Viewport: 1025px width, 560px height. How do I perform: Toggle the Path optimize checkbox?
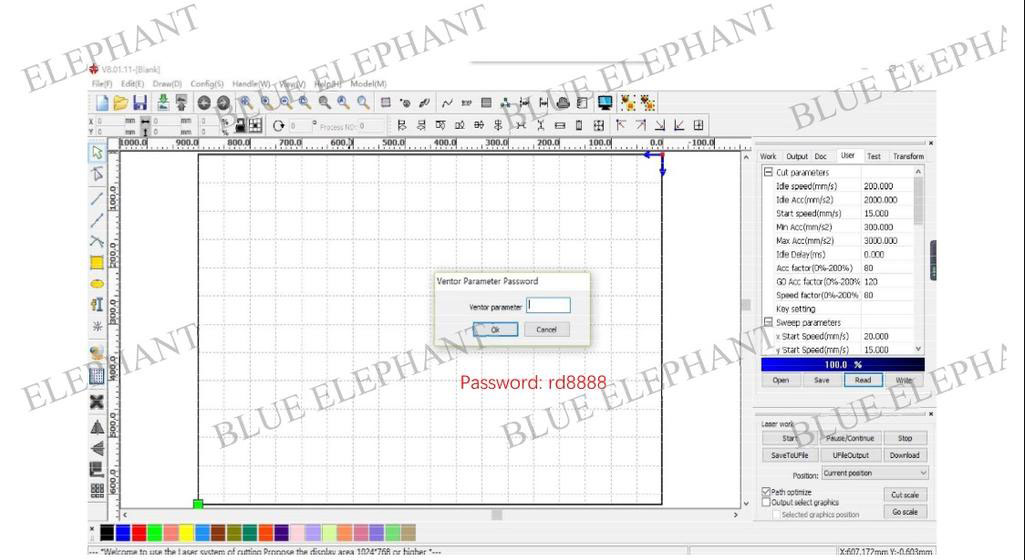pos(765,491)
